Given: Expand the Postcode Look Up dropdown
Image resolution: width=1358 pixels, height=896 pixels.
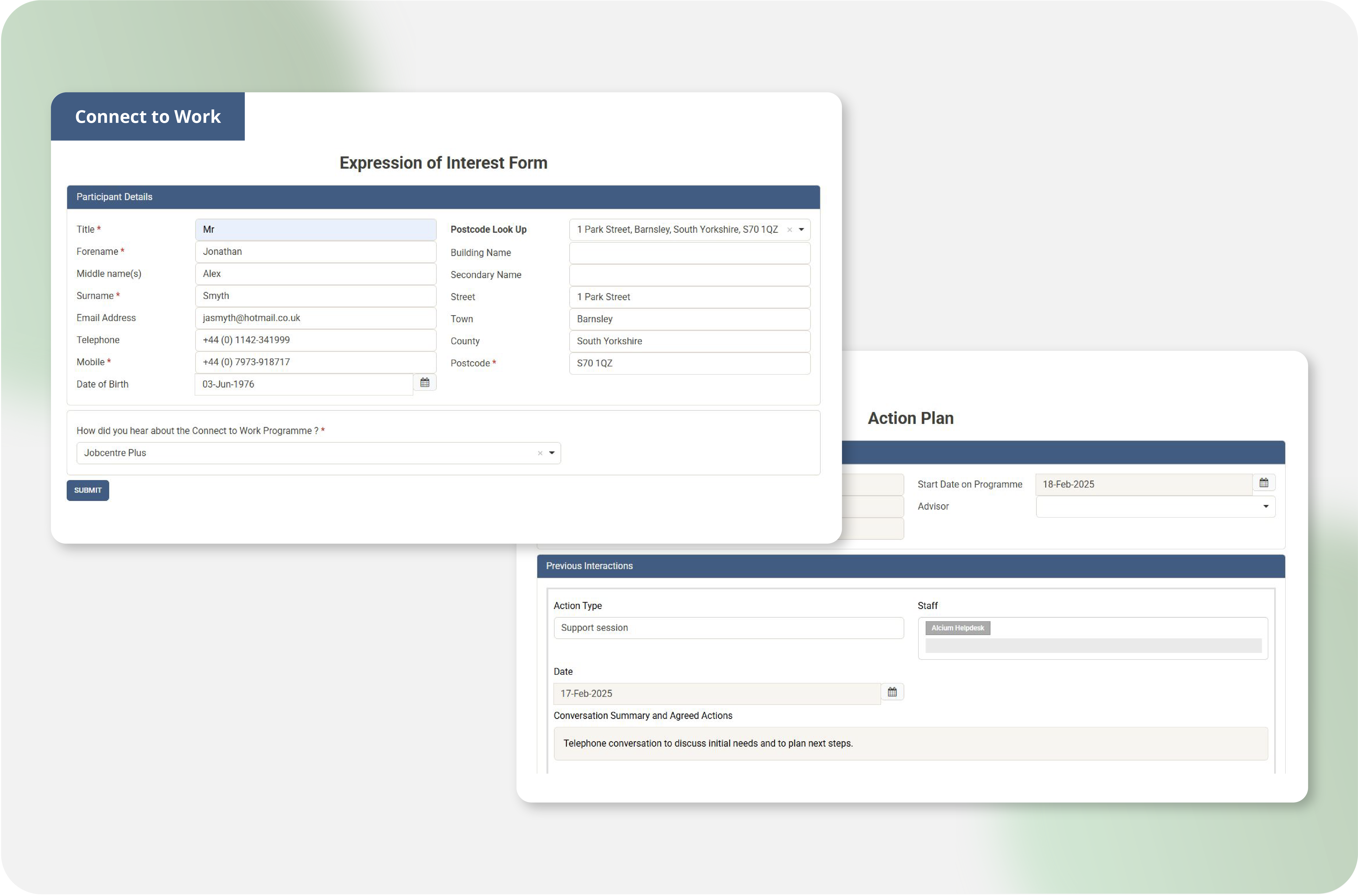Looking at the screenshot, I should (x=801, y=230).
